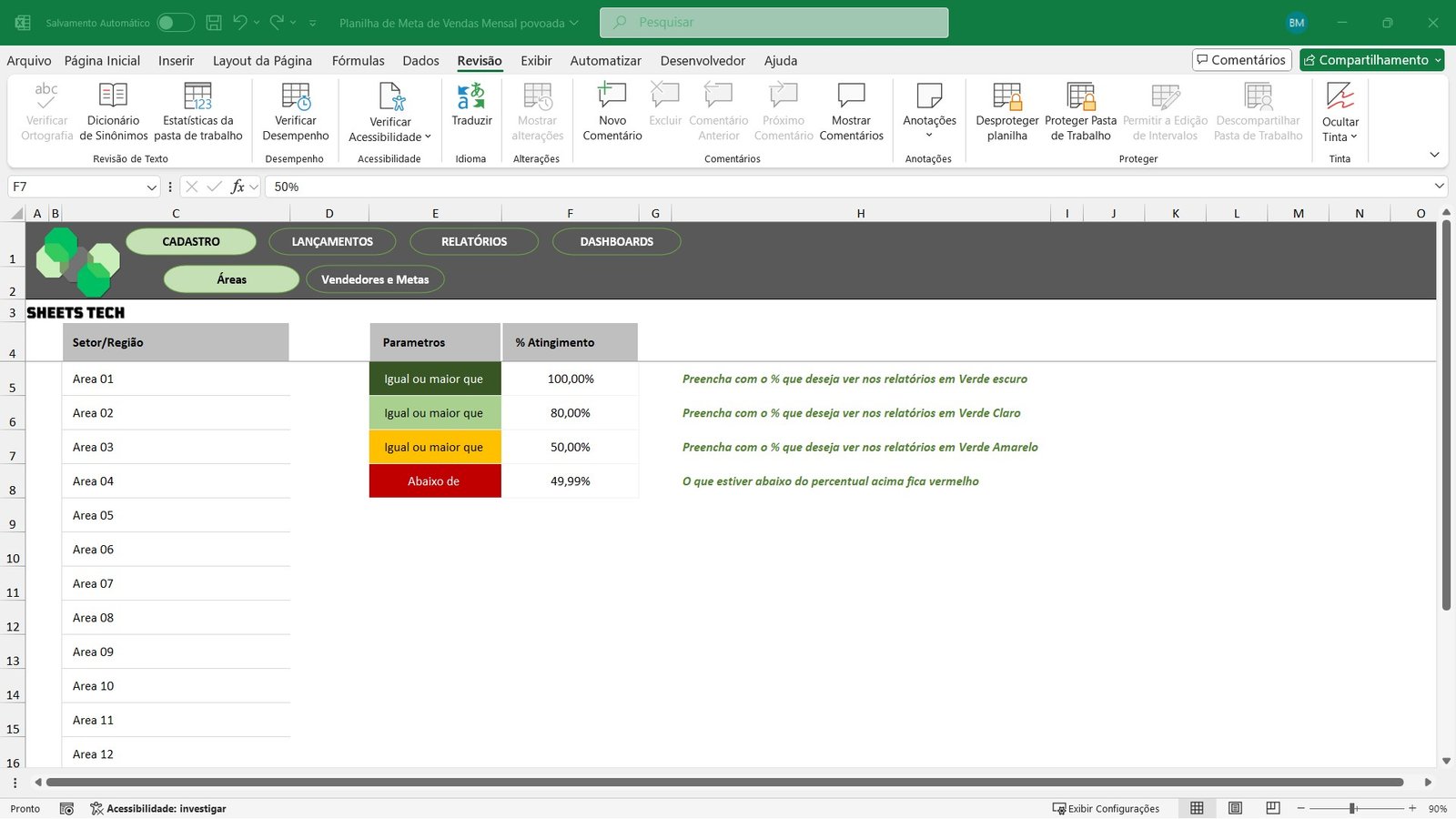Click Proteger Pasta de Trabalho
The height and width of the screenshot is (819, 1456).
(x=1081, y=112)
